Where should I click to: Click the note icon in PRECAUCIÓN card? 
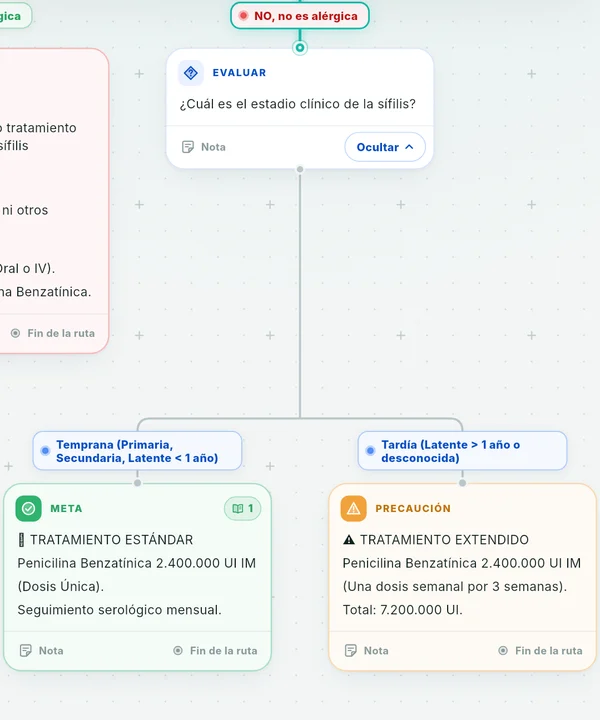coord(351,651)
